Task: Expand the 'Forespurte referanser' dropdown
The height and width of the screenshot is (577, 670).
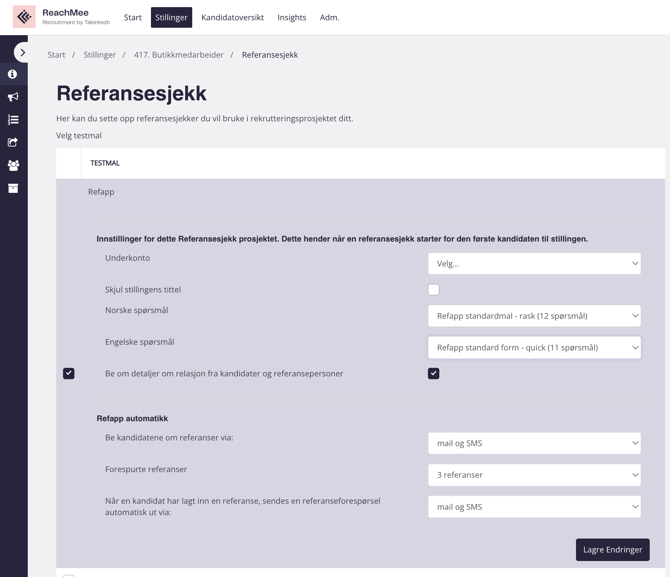Action: tap(534, 475)
